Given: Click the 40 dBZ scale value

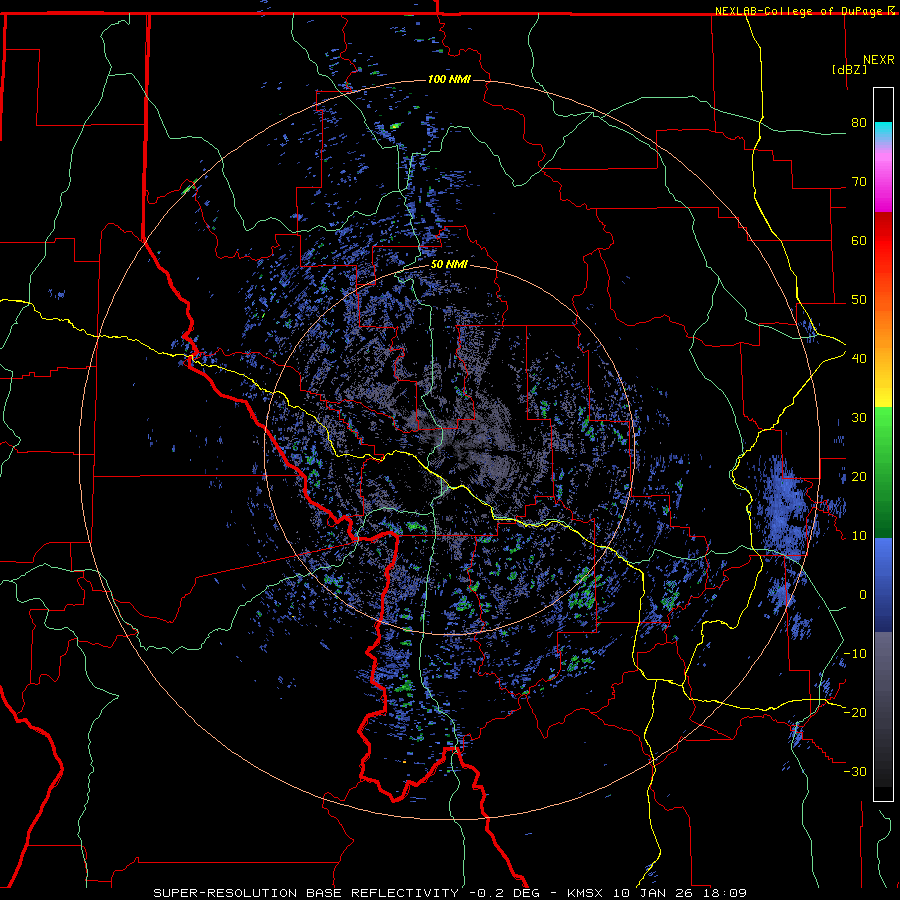Looking at the screenshot, I should point(859,359).
